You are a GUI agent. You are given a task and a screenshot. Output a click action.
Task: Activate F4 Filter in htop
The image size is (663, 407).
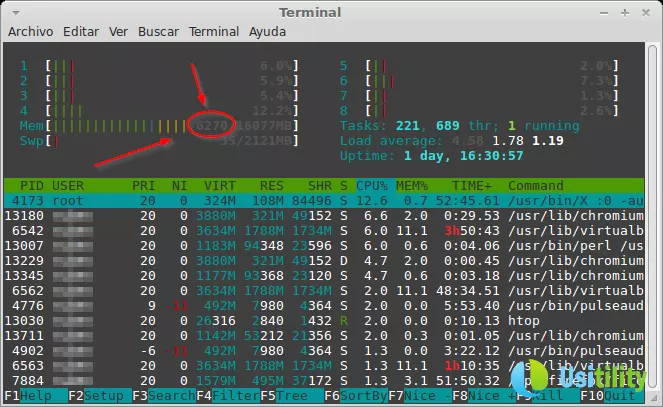point(222,397)
